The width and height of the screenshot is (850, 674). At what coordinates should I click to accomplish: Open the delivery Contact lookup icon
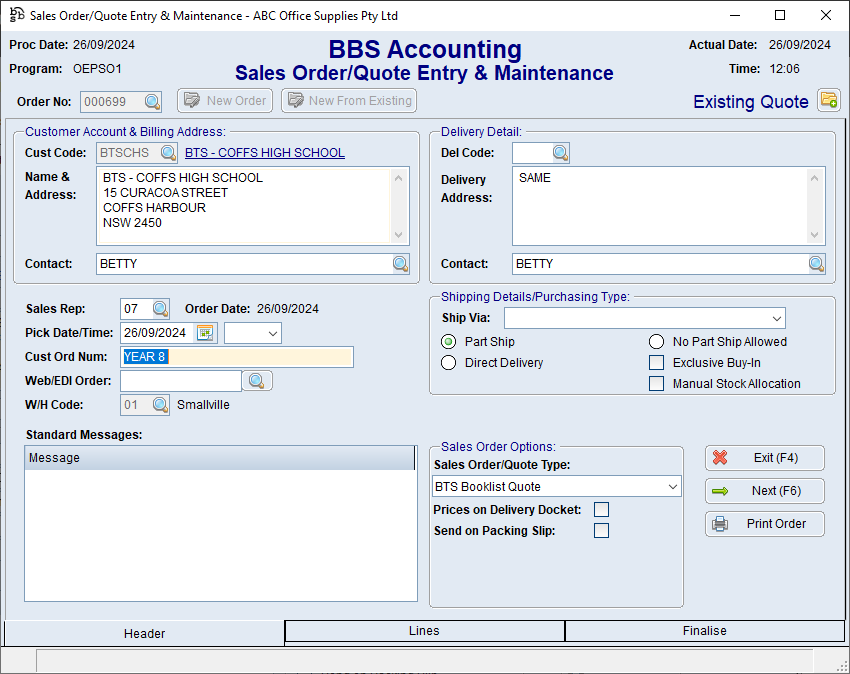[x=817, y=264]
